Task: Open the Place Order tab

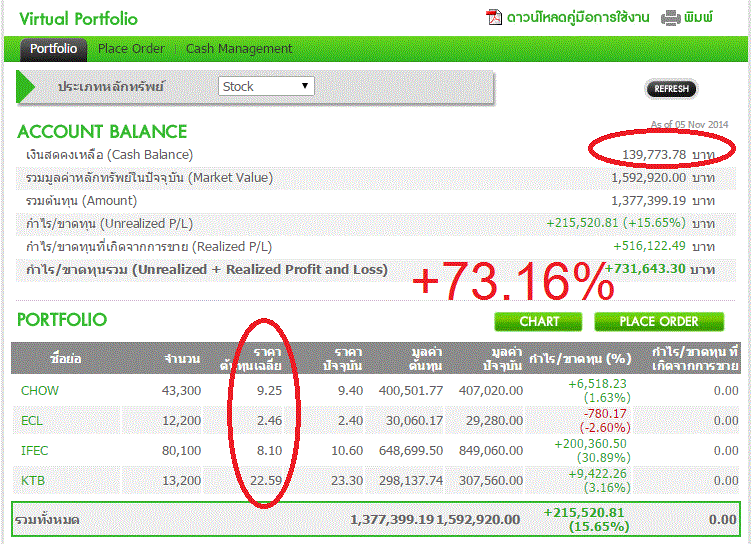Action: (x=130, y=49)
